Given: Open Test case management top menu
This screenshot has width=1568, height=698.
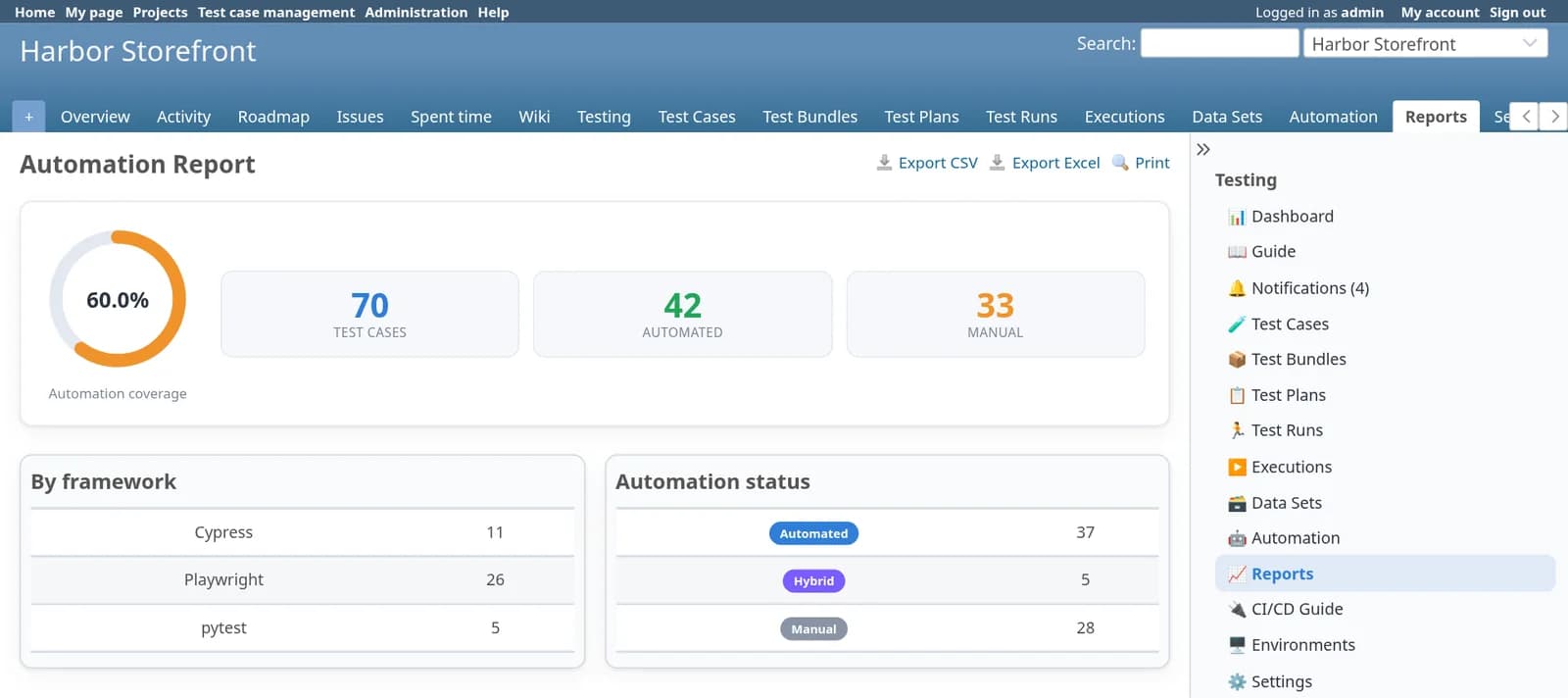Looking at the screenshot, I should click(276, 12).
